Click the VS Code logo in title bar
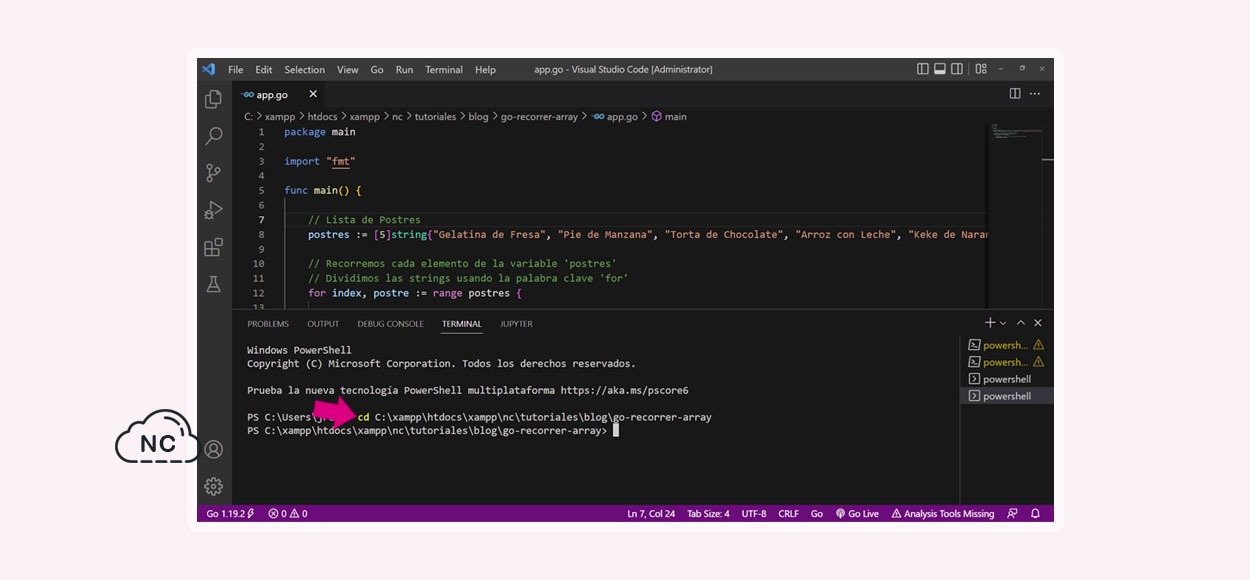The image size is (1250, 580). (x=209, y=69)
